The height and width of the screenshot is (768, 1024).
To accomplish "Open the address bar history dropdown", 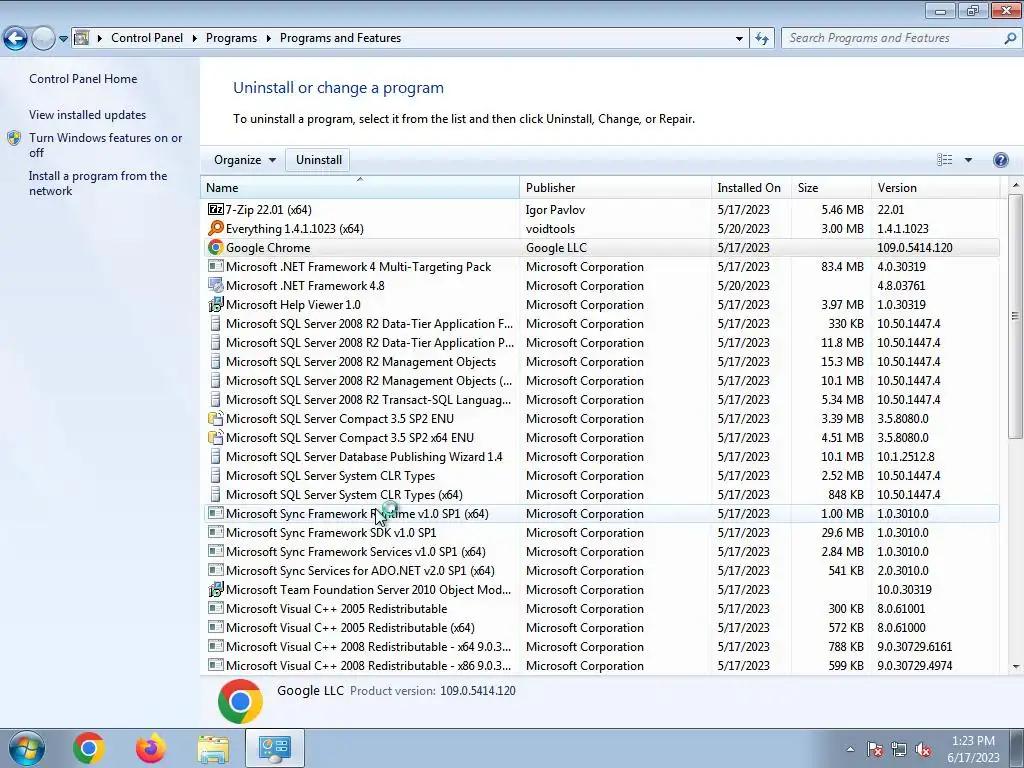I will [739, 39].
